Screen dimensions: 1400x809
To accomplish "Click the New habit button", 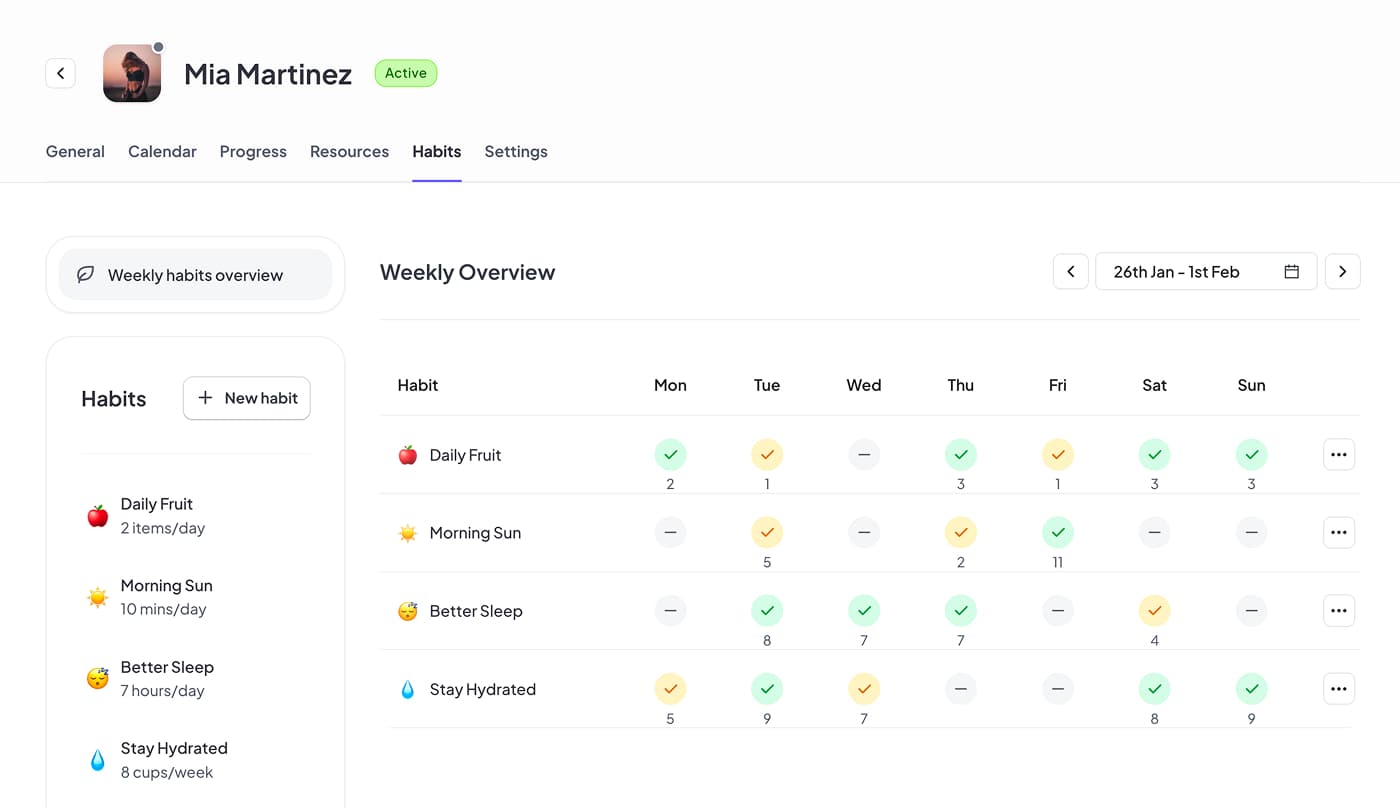I will [x=246, y=398].
